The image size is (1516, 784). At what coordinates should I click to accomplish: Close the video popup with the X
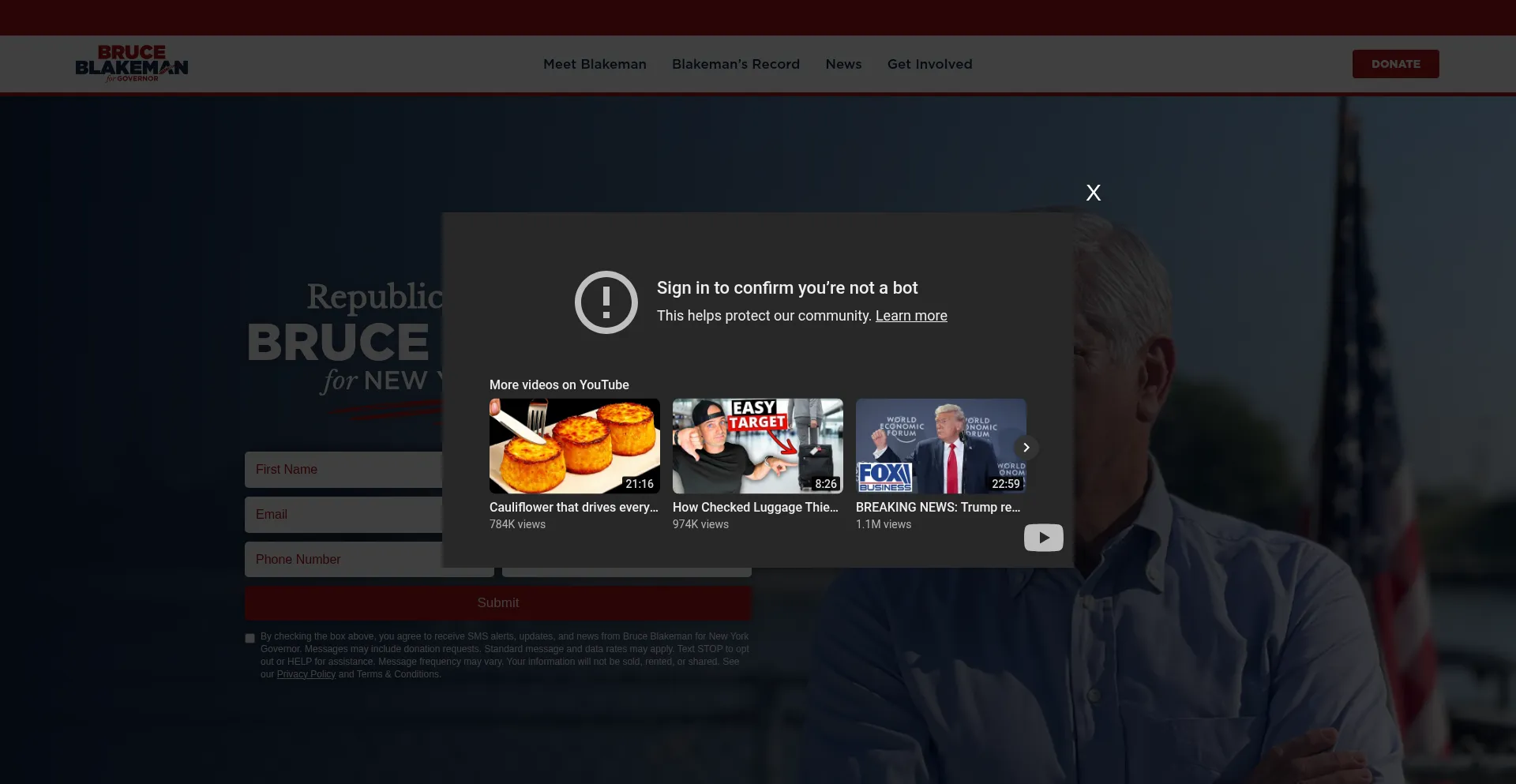click(x=1093, y=193)
